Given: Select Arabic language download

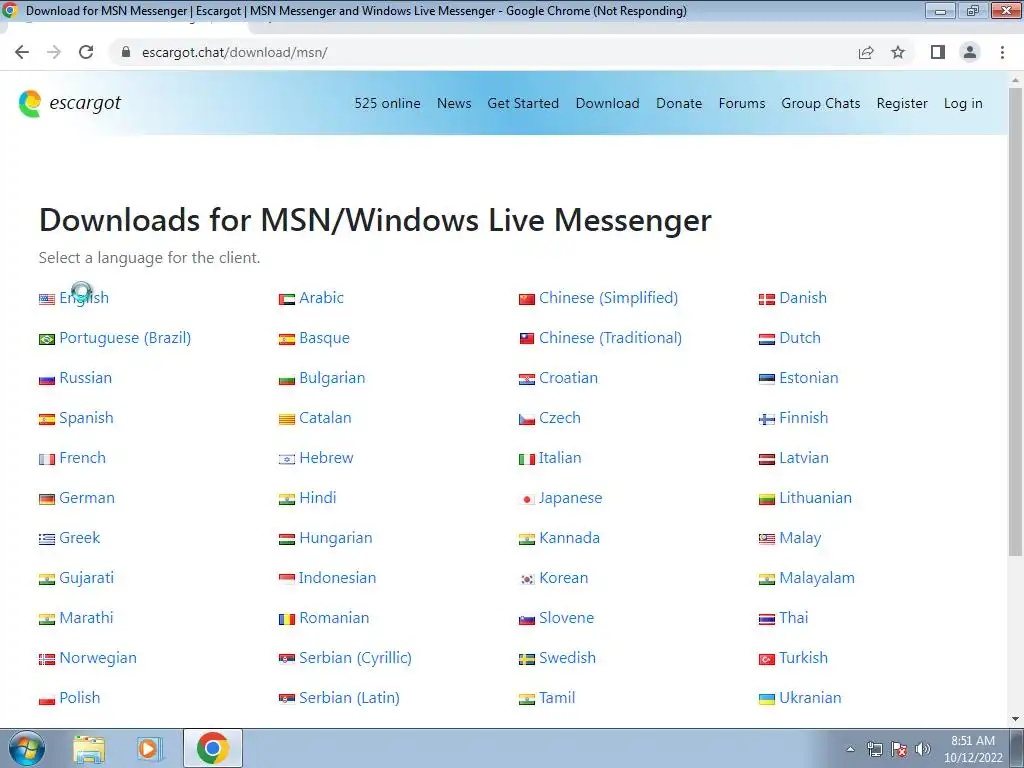Looking at the screenshot, I should pyautogui.click(x=321, y=298).
